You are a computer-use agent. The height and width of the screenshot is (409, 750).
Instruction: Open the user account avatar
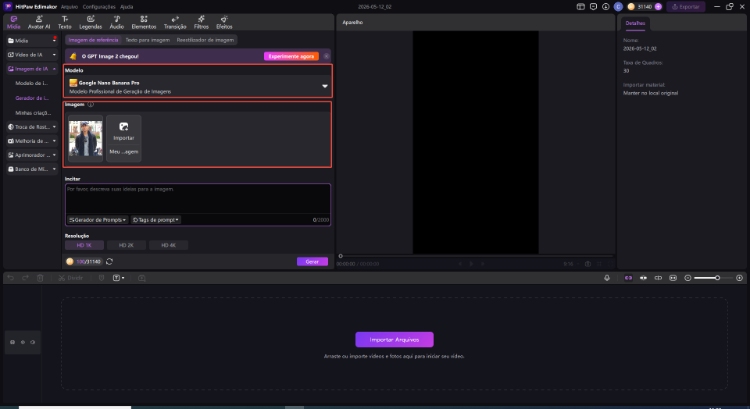(618, 7)
